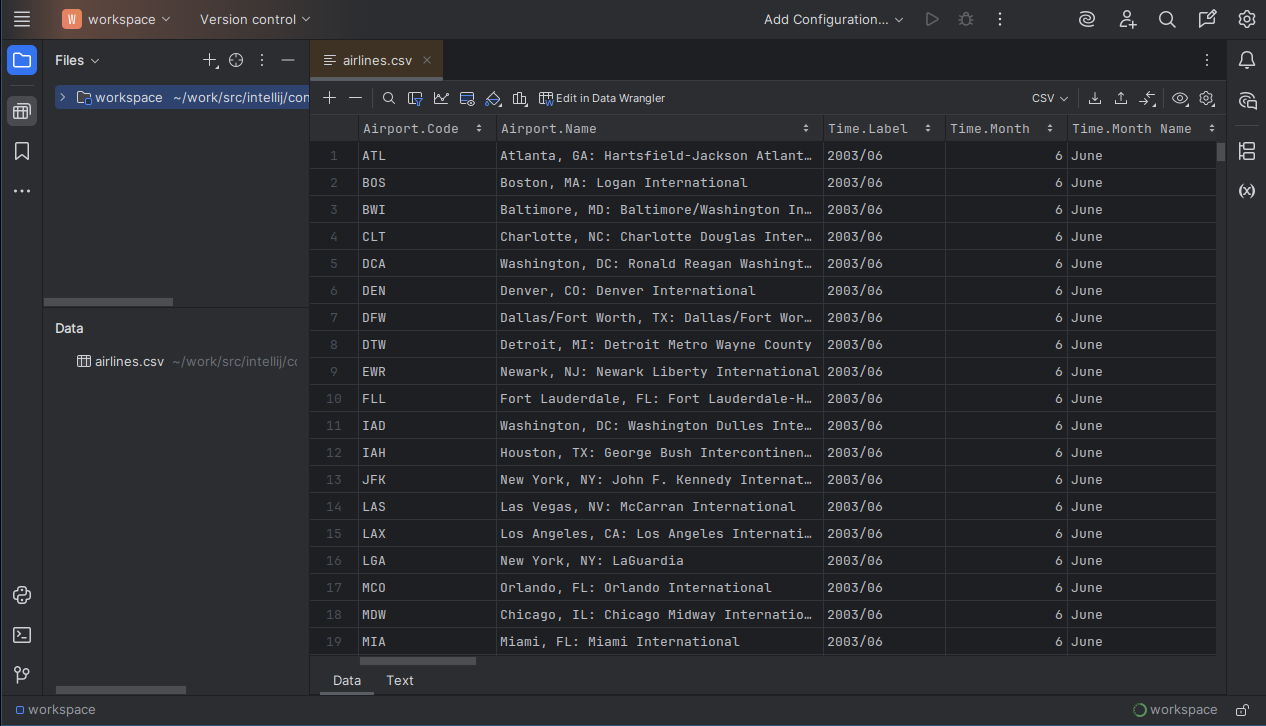Image resolution: width=1266 pixels, height=726 pixels.
Task: Toggle sorting on the Time.Month column
Action: [x=1049, y=128]
